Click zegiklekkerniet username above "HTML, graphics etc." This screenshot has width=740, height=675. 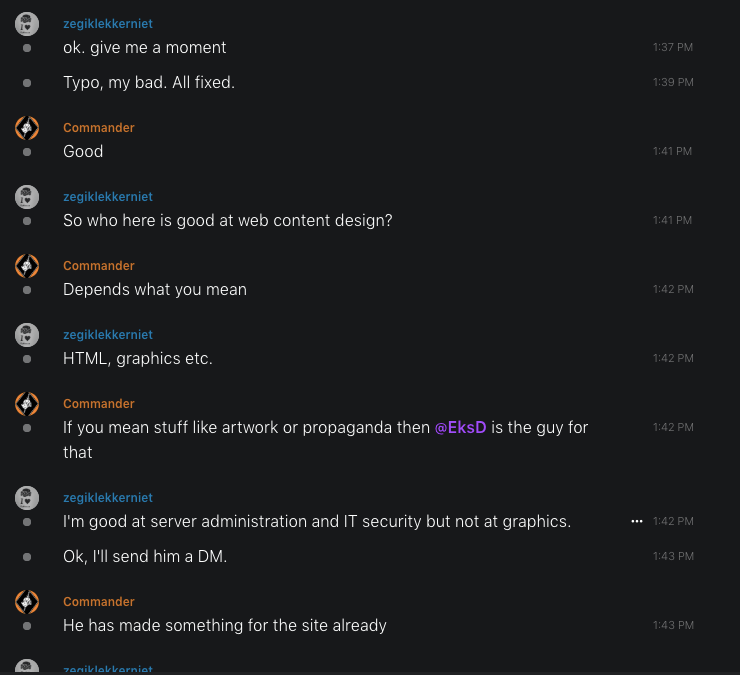pos(108,335)
